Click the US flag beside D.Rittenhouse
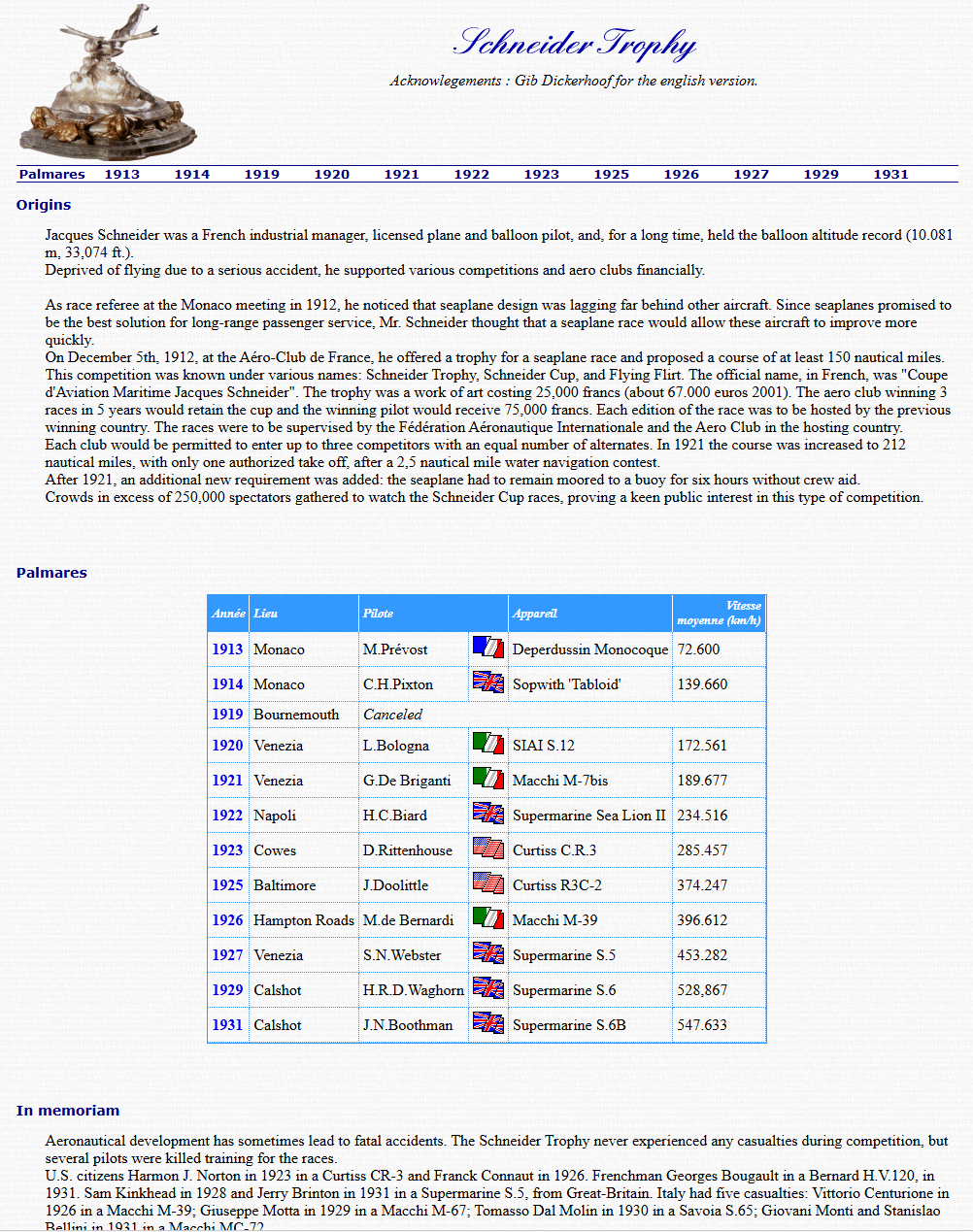Image resolution: width=973 pixels, height=1232 pixels. (488, 848)
